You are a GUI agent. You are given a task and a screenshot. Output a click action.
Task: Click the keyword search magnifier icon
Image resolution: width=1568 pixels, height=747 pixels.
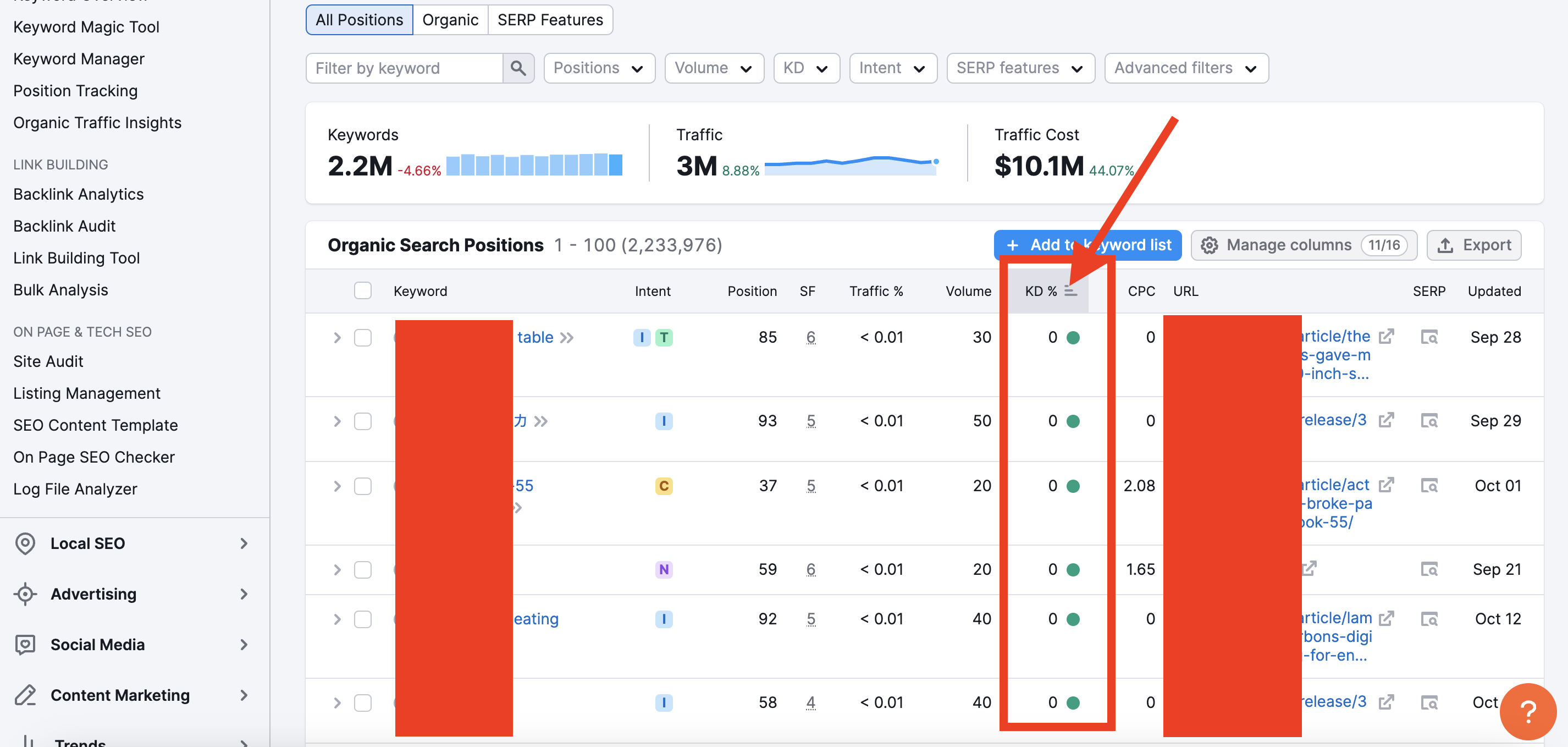[518, 68]
